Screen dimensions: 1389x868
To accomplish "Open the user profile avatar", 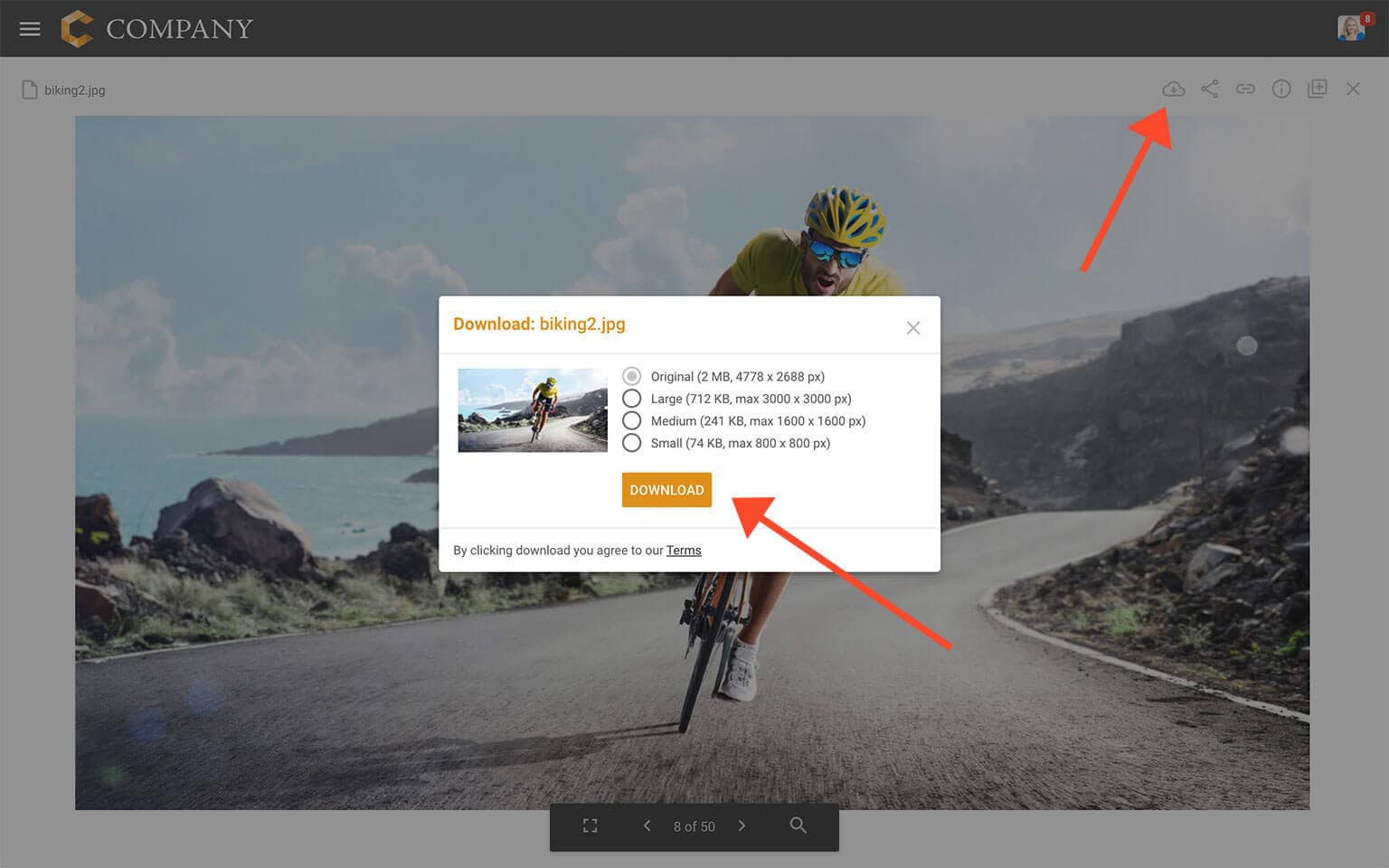I will point(1352,28).
